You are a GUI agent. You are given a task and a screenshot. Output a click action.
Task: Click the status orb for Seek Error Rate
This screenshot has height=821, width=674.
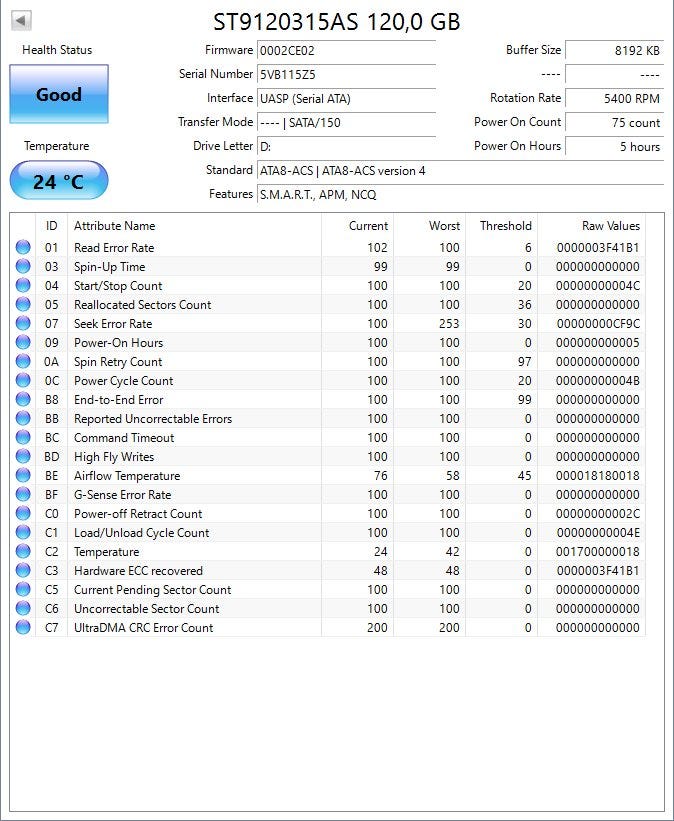click(23, 324)
